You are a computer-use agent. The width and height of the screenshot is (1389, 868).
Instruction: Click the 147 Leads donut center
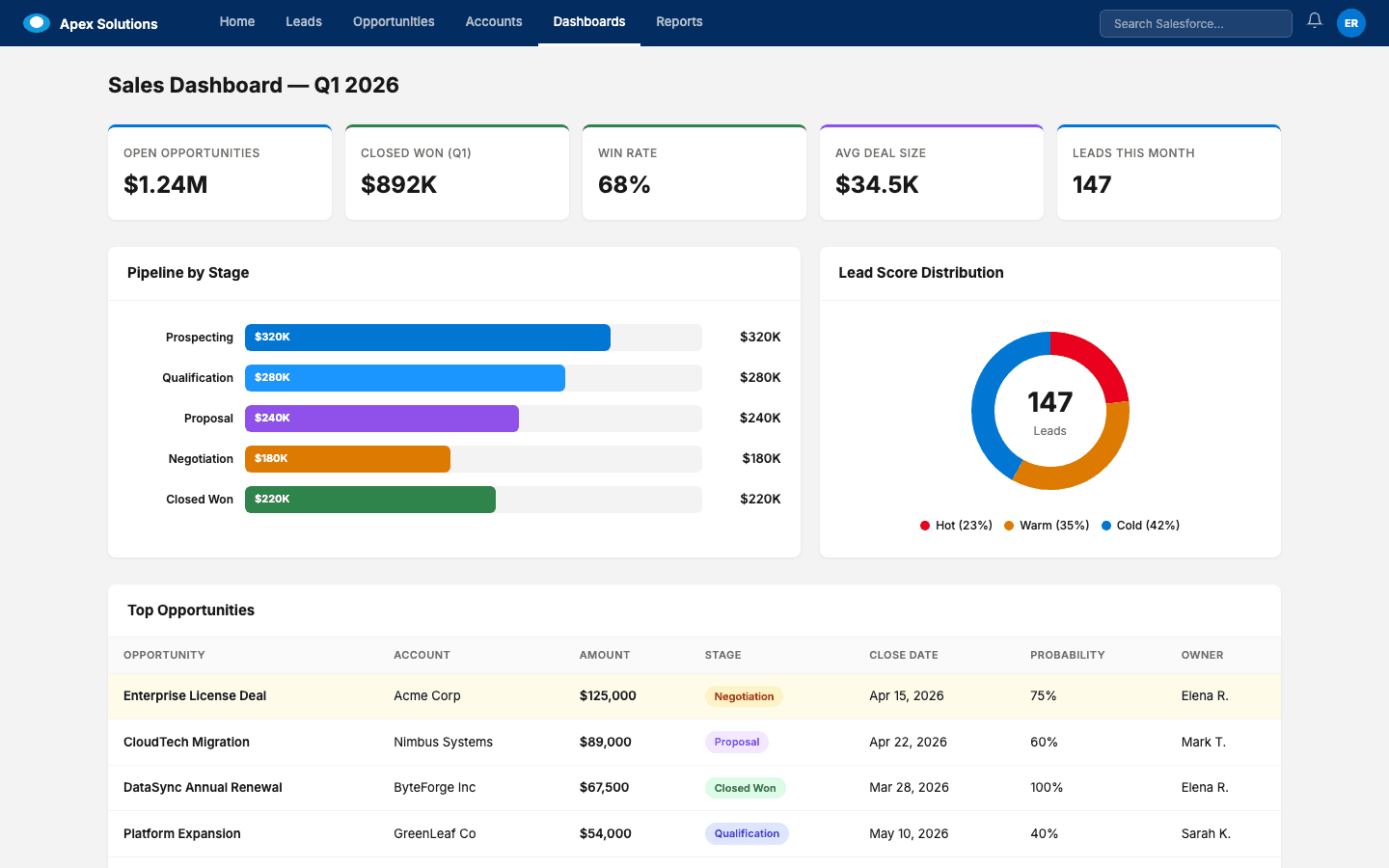1050,412
